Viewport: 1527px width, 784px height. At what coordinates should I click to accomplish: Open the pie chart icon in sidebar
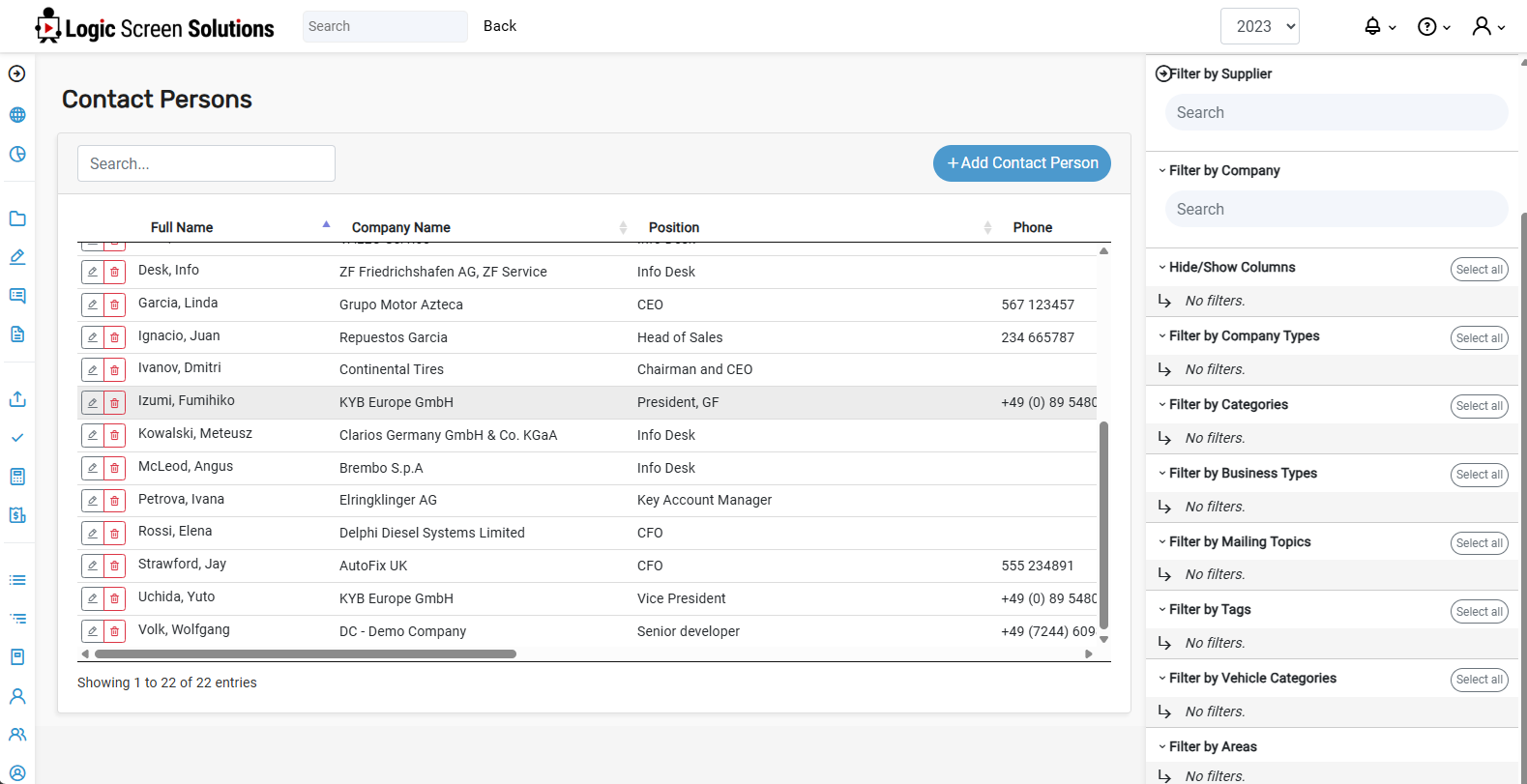click(x=16, y=155)
